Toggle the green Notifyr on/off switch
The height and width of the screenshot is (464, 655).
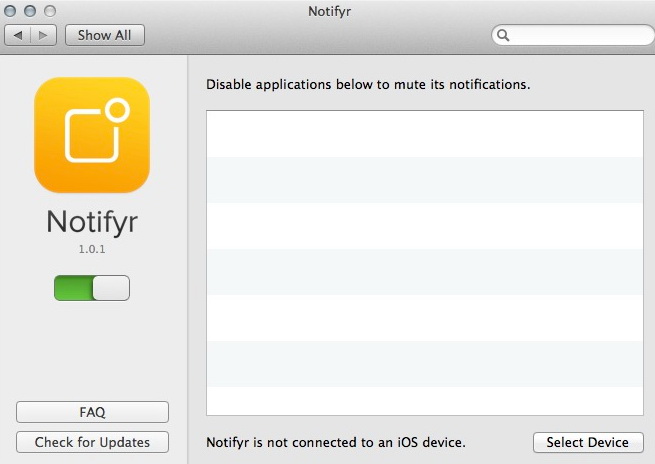click(92, 288)
